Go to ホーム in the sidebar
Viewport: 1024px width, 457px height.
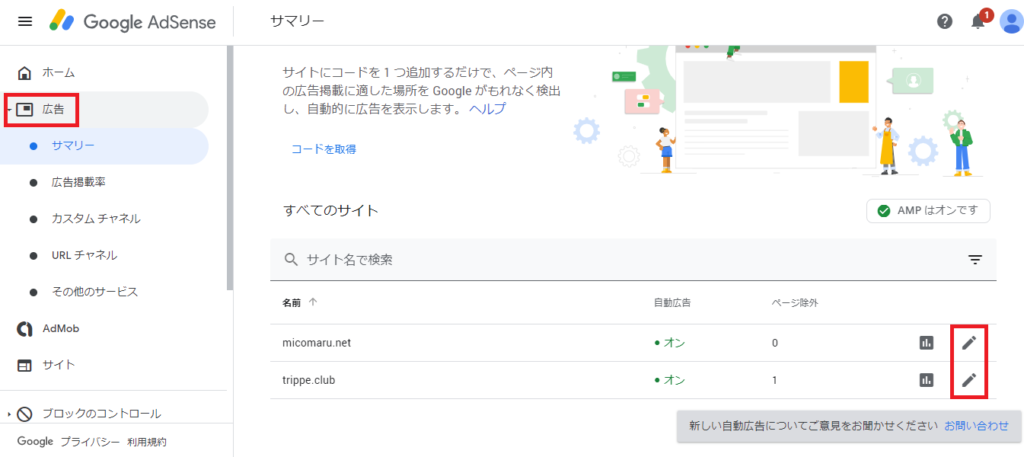[x=59, y=72]
